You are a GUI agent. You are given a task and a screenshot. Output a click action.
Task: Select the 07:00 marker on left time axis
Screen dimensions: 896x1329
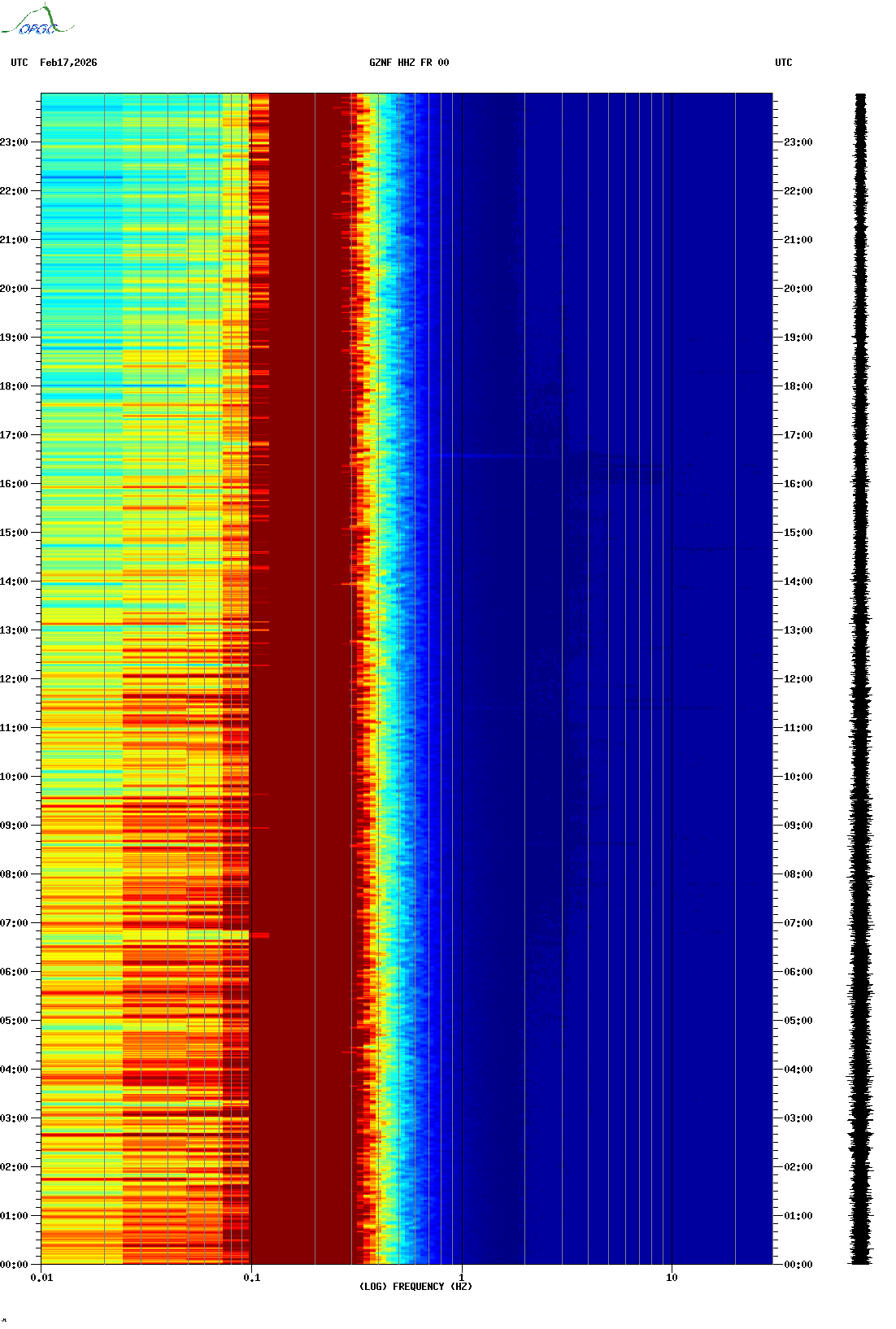click(14, 923)
